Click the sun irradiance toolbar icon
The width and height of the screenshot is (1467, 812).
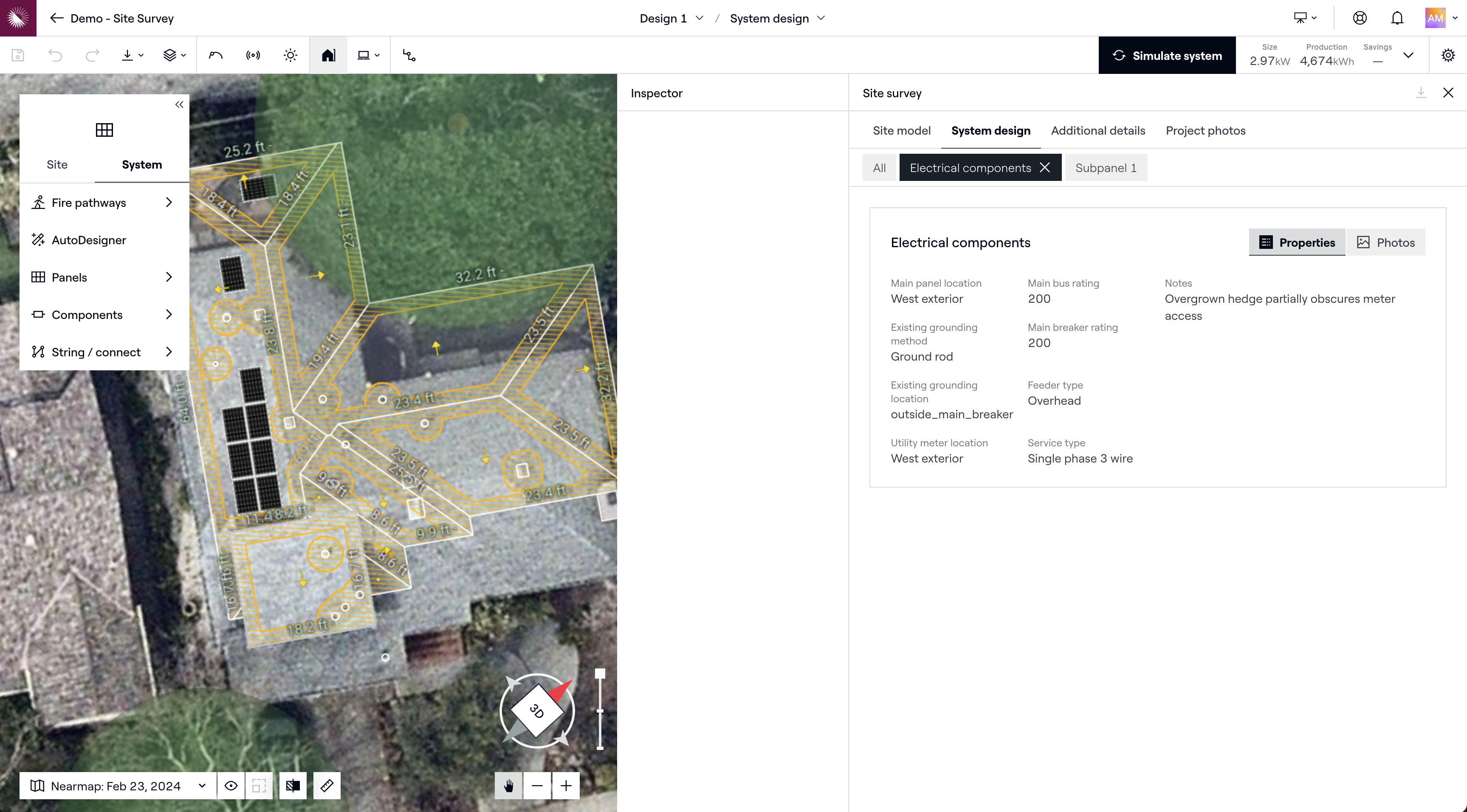pos(291,55)
